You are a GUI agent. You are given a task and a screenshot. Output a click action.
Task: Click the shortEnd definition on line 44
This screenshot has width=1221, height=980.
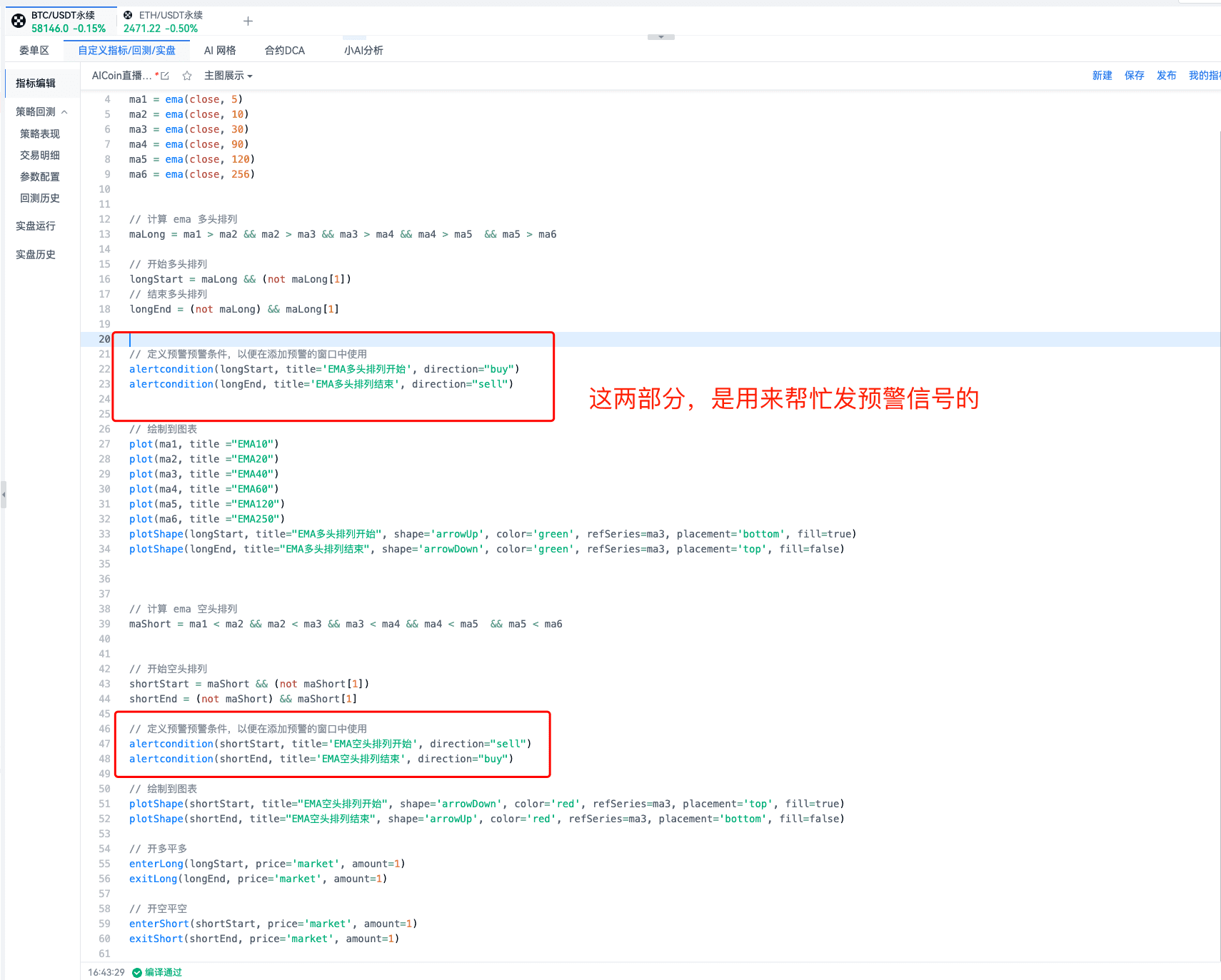point(243,699)
